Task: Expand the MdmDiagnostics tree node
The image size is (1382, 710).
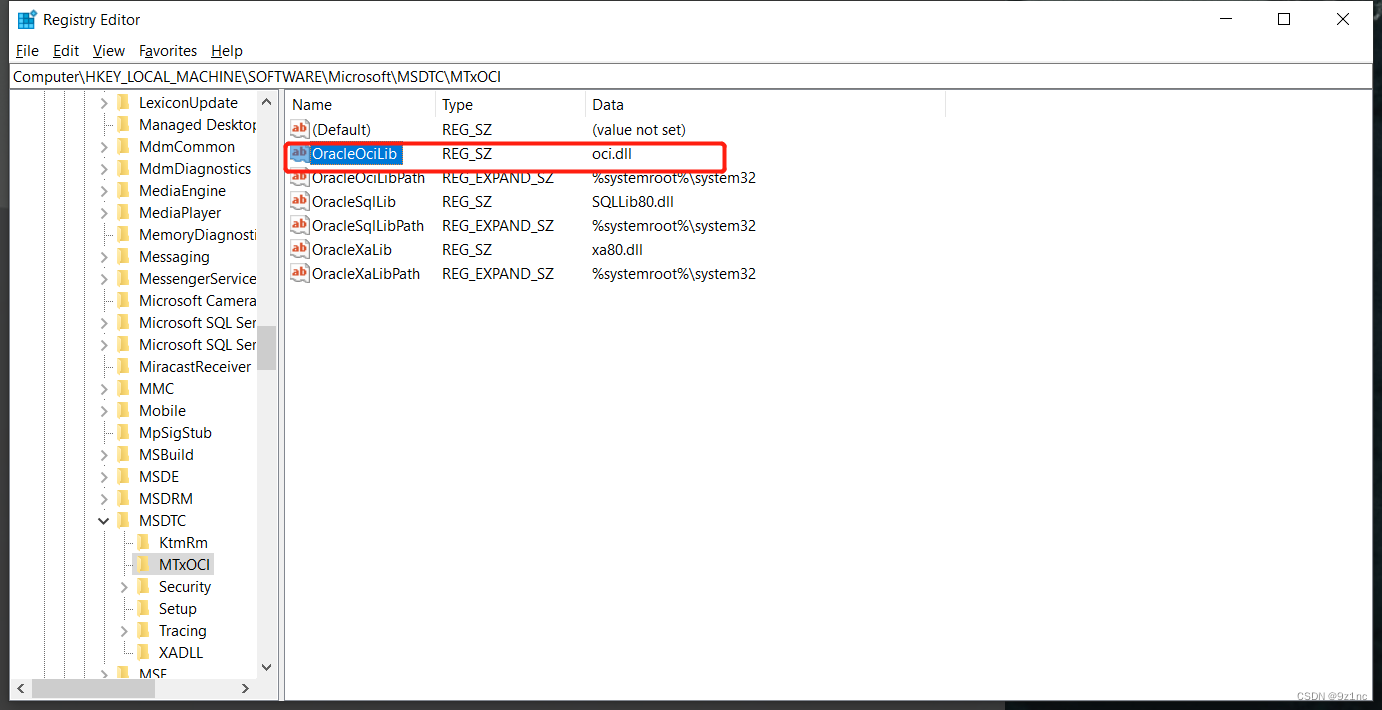Action: [x=104, y=169]
